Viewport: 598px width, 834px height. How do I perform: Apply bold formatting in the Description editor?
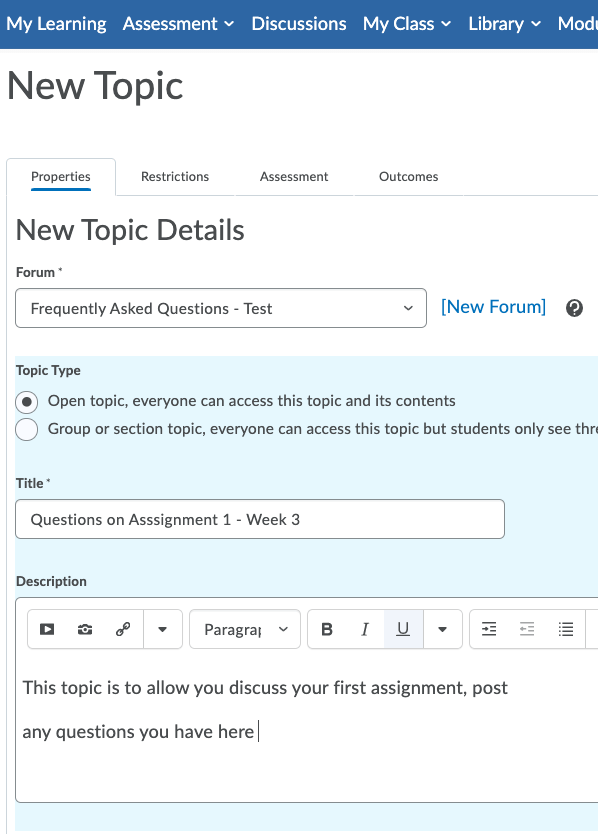pos(326,629)
